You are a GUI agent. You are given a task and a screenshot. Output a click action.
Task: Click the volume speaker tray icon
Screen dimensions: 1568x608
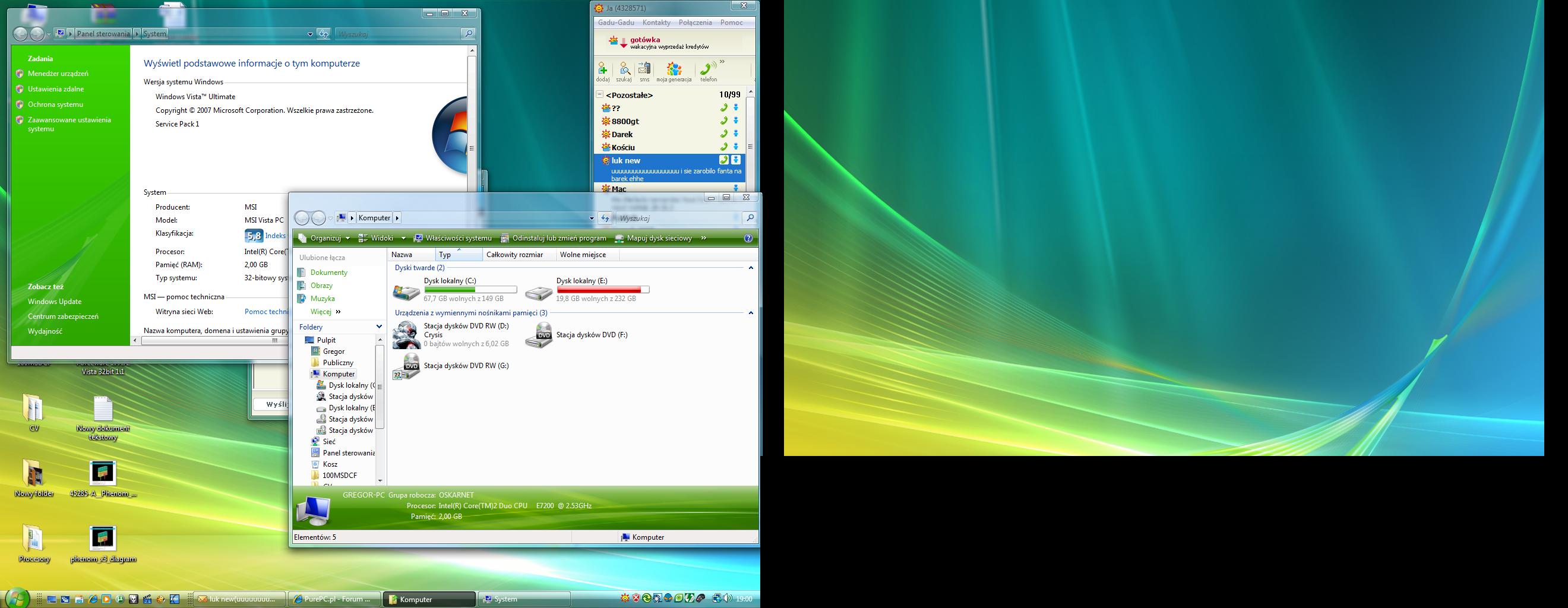[x=727, y=598]
